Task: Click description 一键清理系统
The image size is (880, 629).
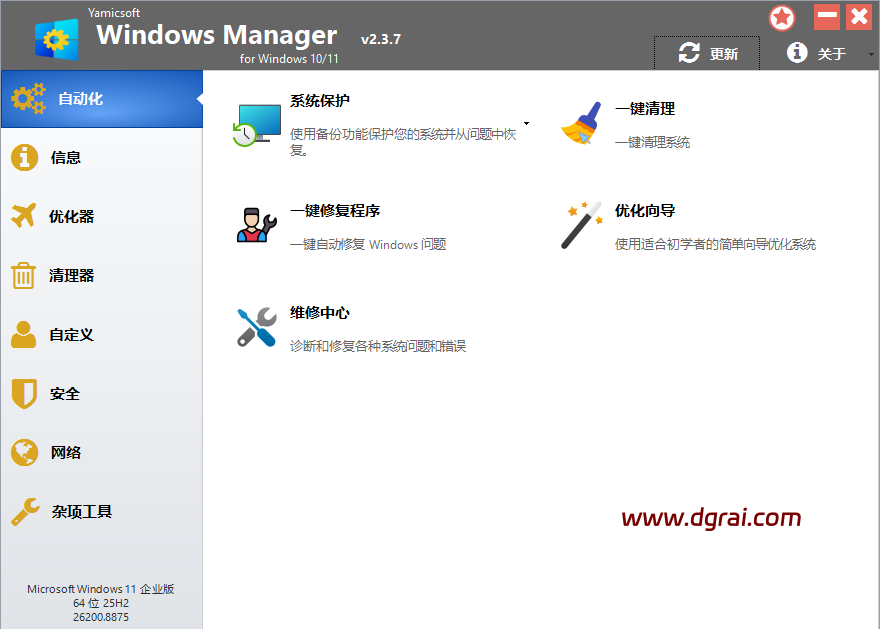Action: (x=653, y=143)
